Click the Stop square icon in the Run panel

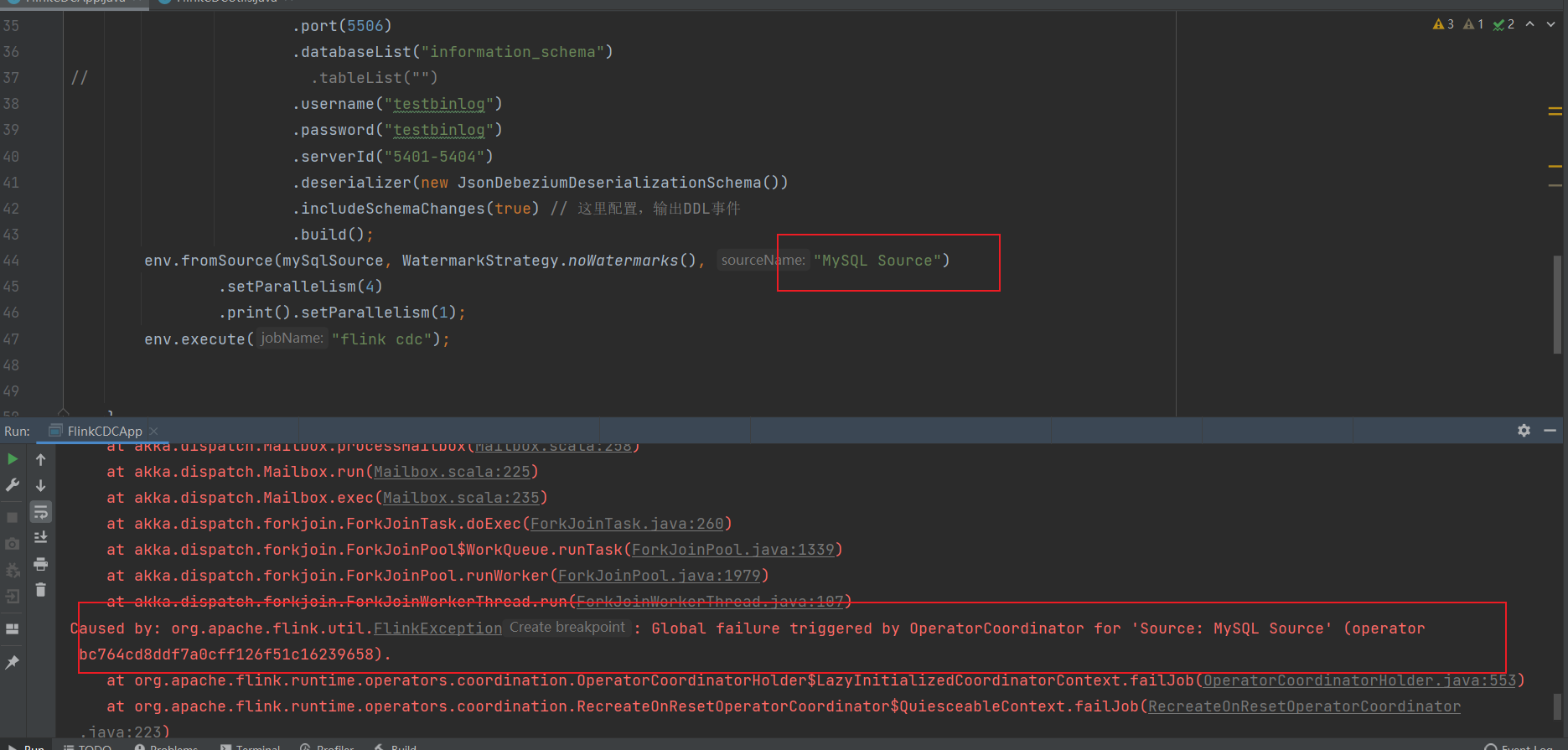tap(13, 517)
